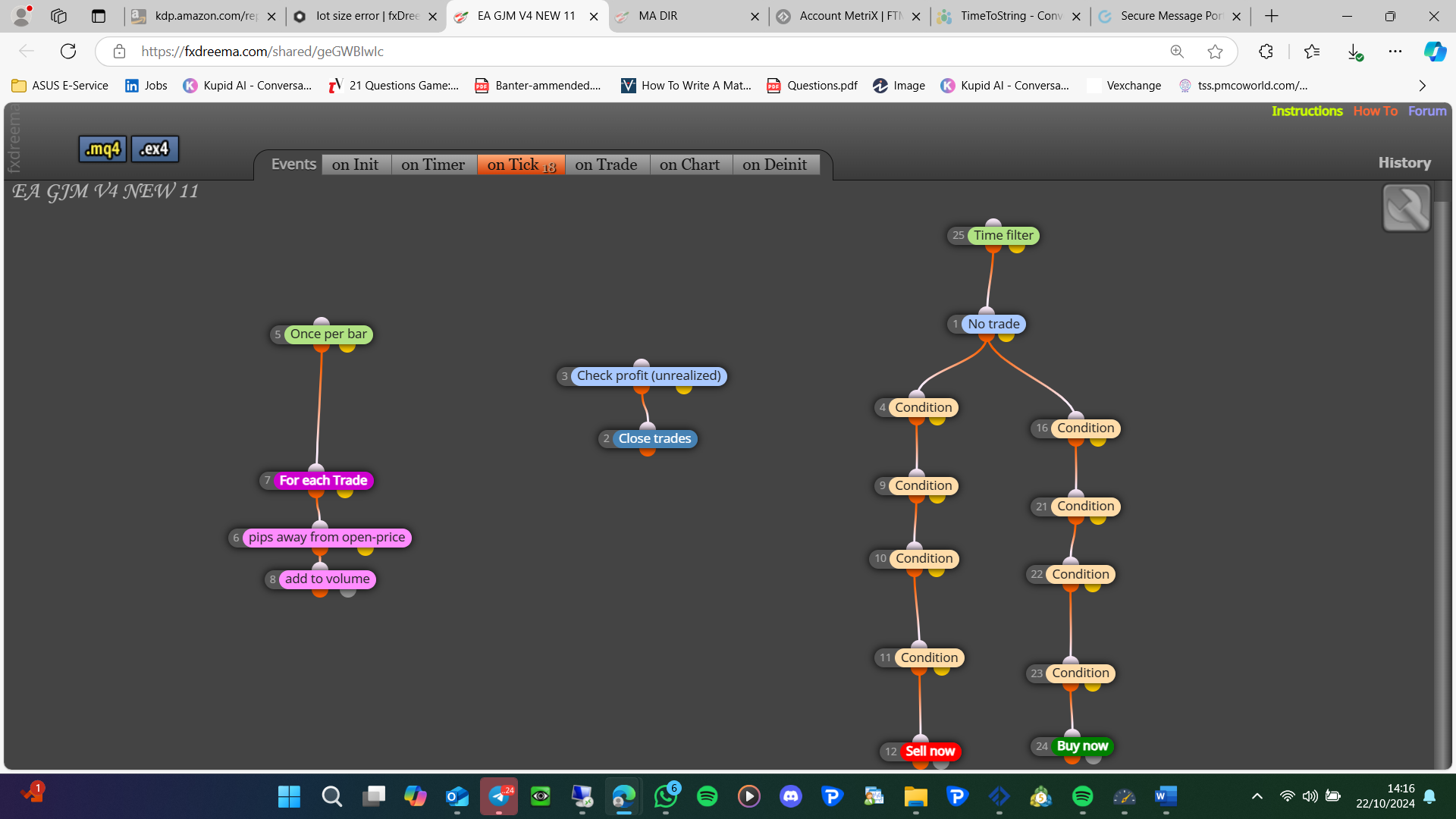Viewport: 1456px width, 819px height.
Task: Open Telegram from the taskbar
Action: (x=499, y=796)
